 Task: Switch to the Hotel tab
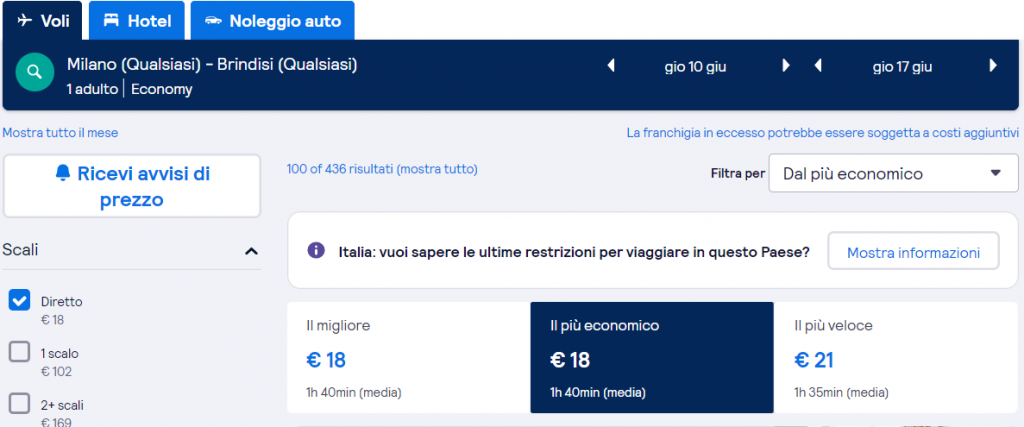coord(136,20)
